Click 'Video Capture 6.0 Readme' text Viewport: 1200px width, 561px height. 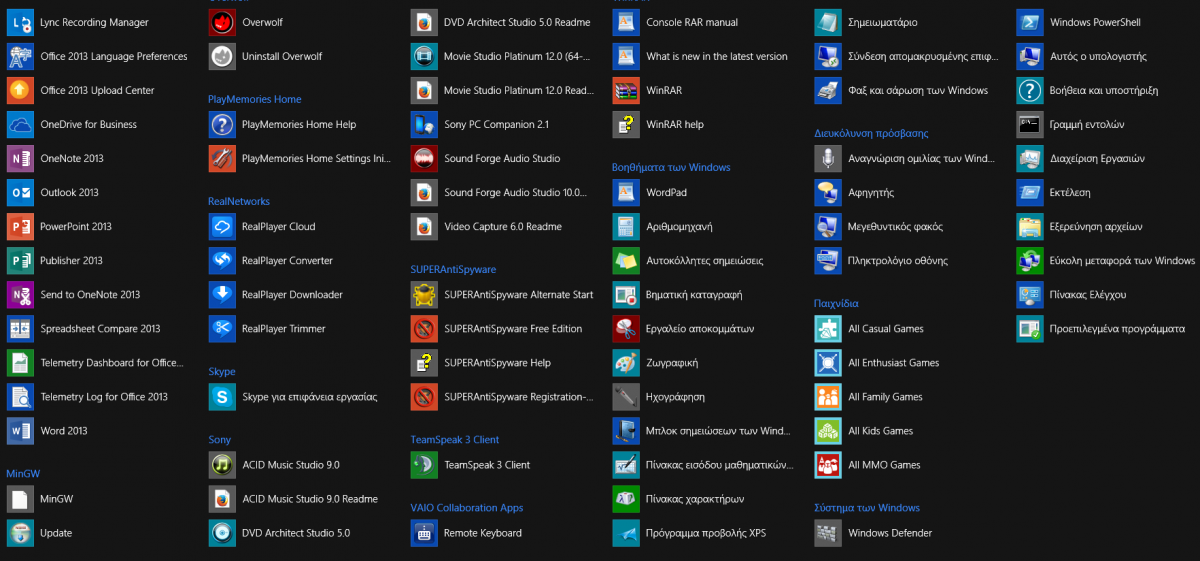[x=503, y=226]
